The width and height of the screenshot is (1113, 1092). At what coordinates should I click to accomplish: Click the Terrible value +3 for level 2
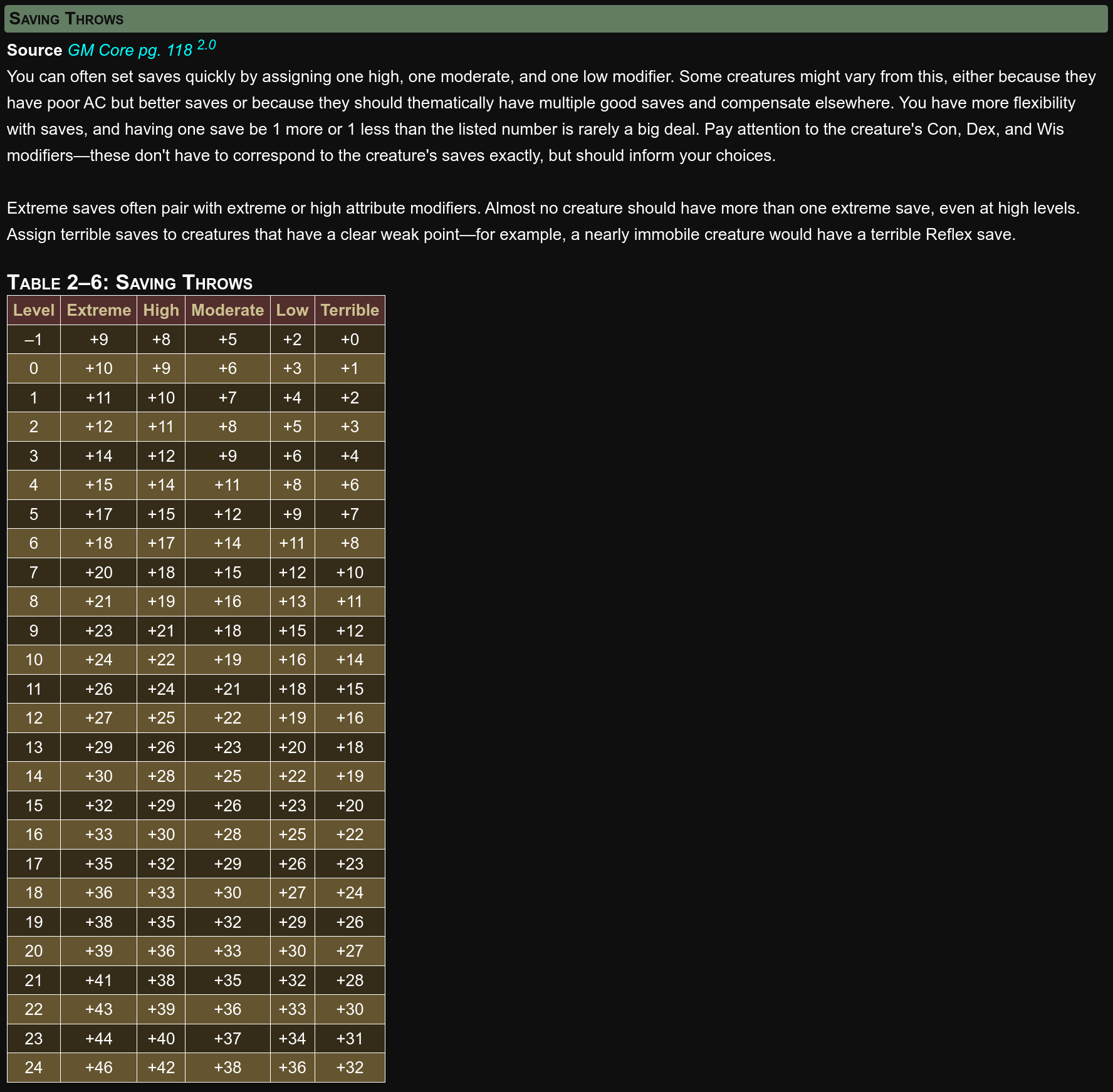tap(350, 427)
